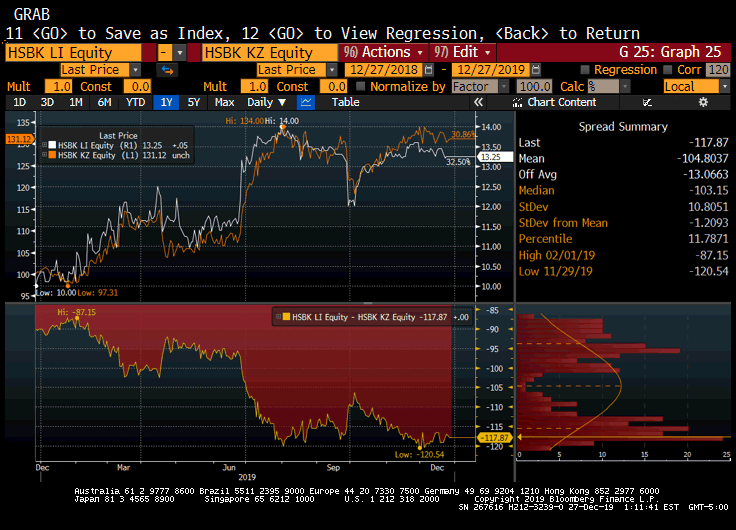
Task: Click the HSBK LI Equity legend marker
Action: (51, 145)
